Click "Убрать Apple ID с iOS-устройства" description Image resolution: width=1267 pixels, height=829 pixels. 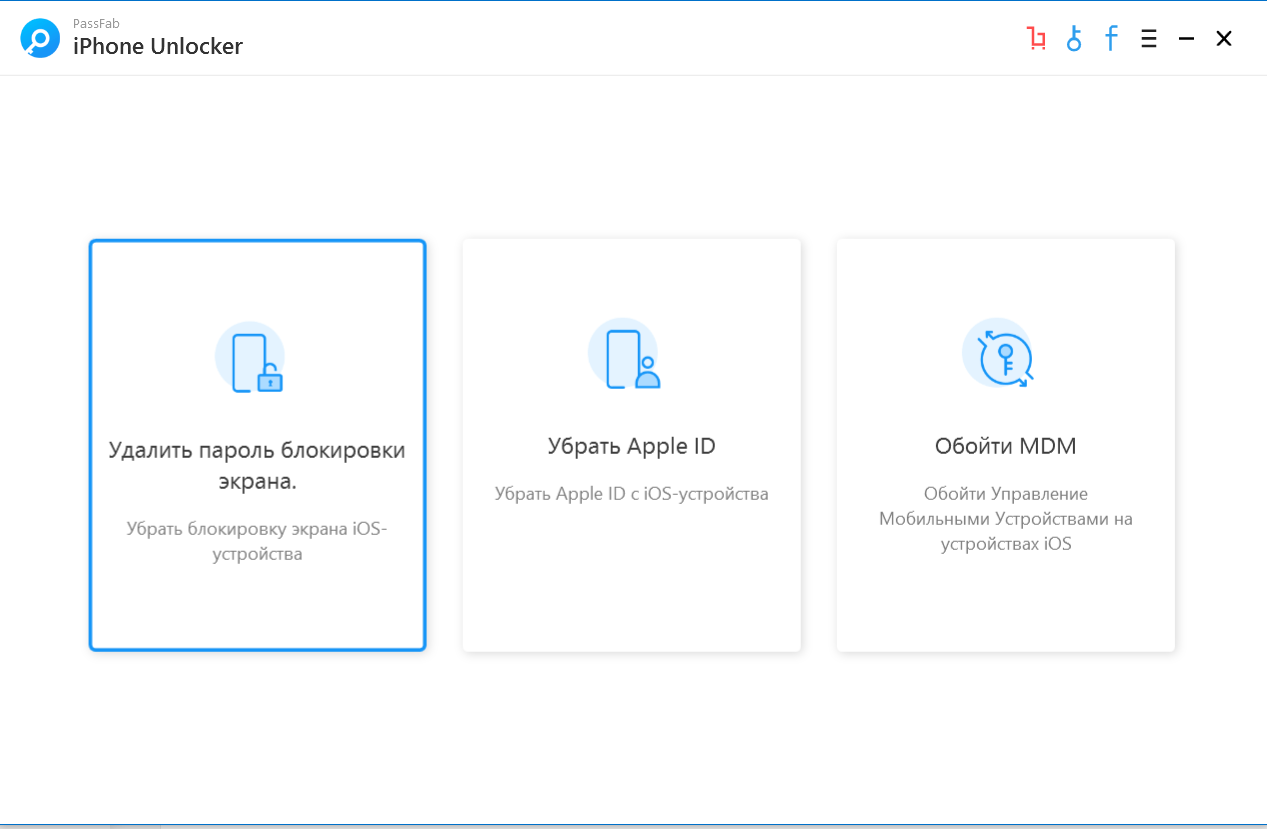click(x=631, y=494)
